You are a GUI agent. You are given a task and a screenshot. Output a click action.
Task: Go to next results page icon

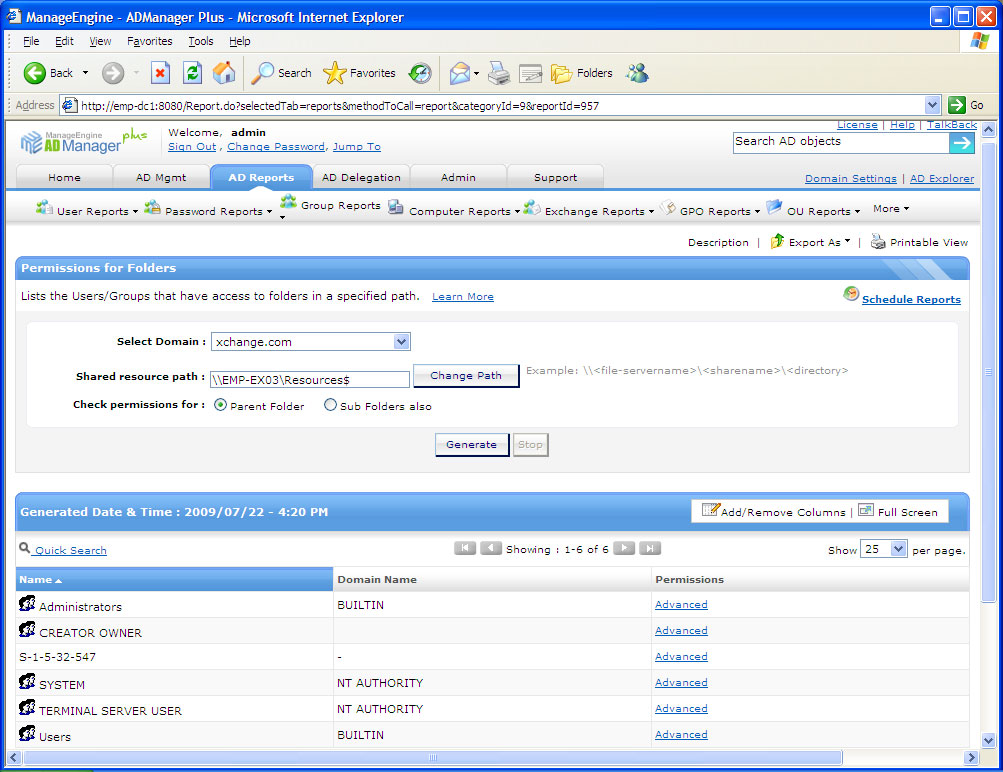point(624,548)
